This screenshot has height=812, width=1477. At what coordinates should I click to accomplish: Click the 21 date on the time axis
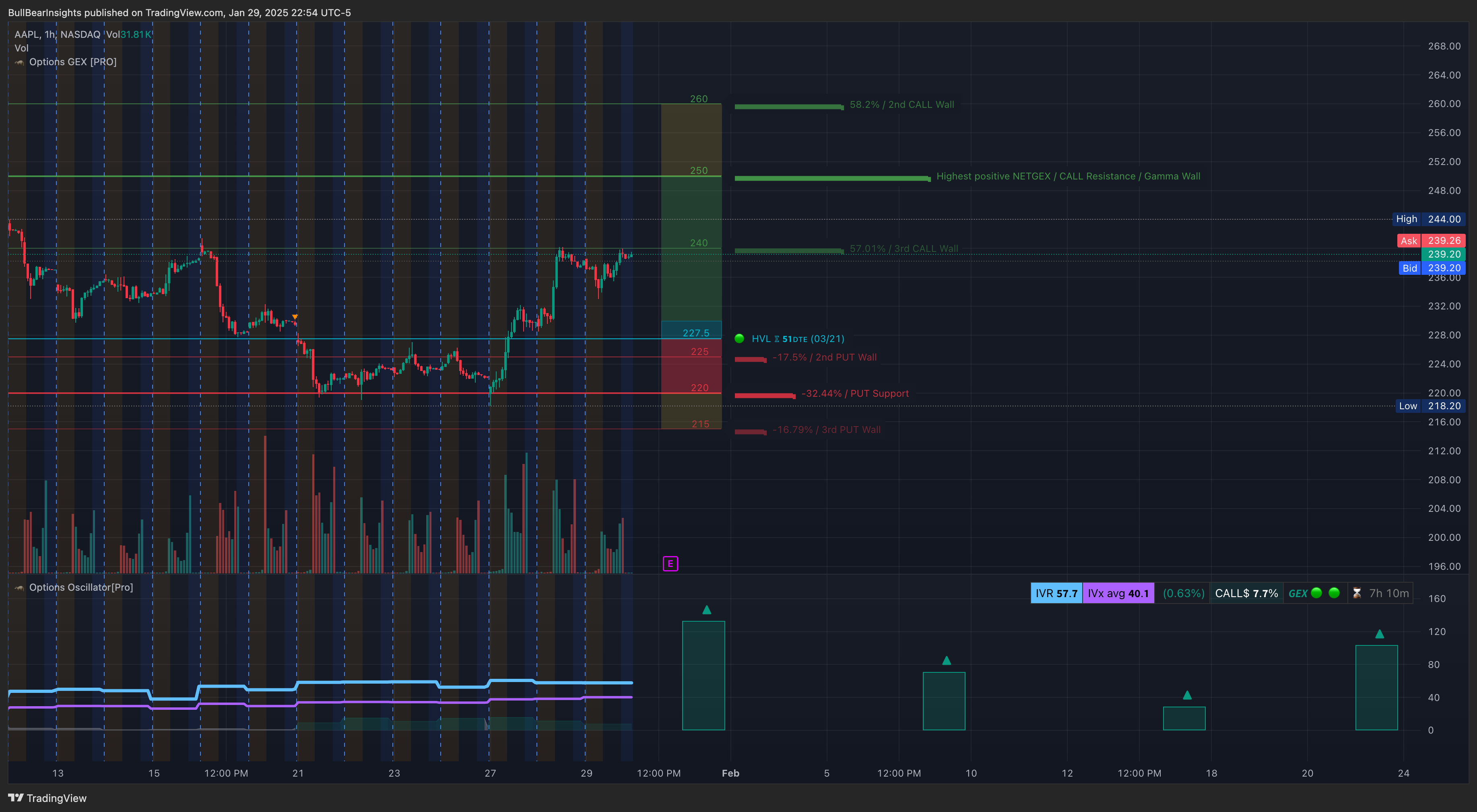point(297,773)
